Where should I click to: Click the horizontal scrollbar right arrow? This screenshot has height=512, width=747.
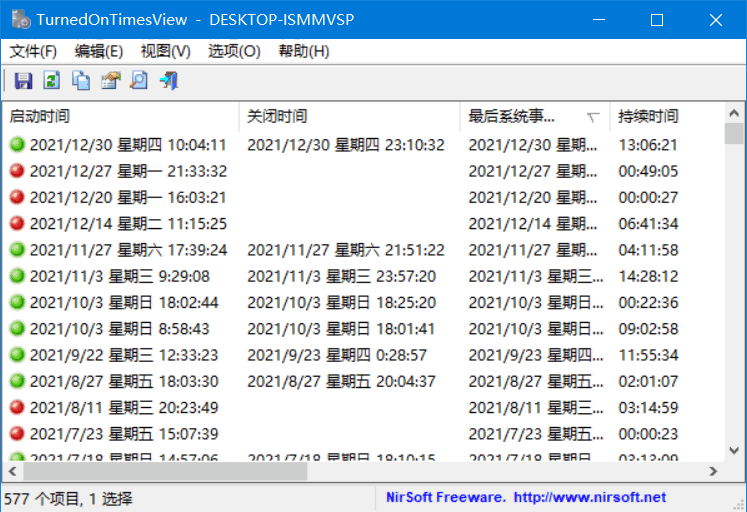tap(713, 471)
